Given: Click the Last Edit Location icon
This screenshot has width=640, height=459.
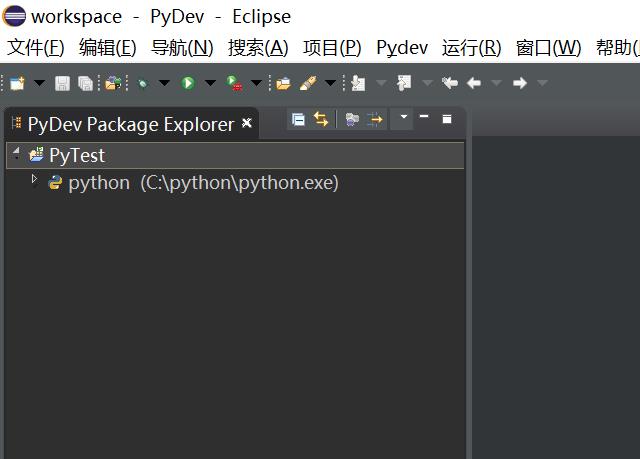Looking at the screenshot, I should click(x=450, y=83).
